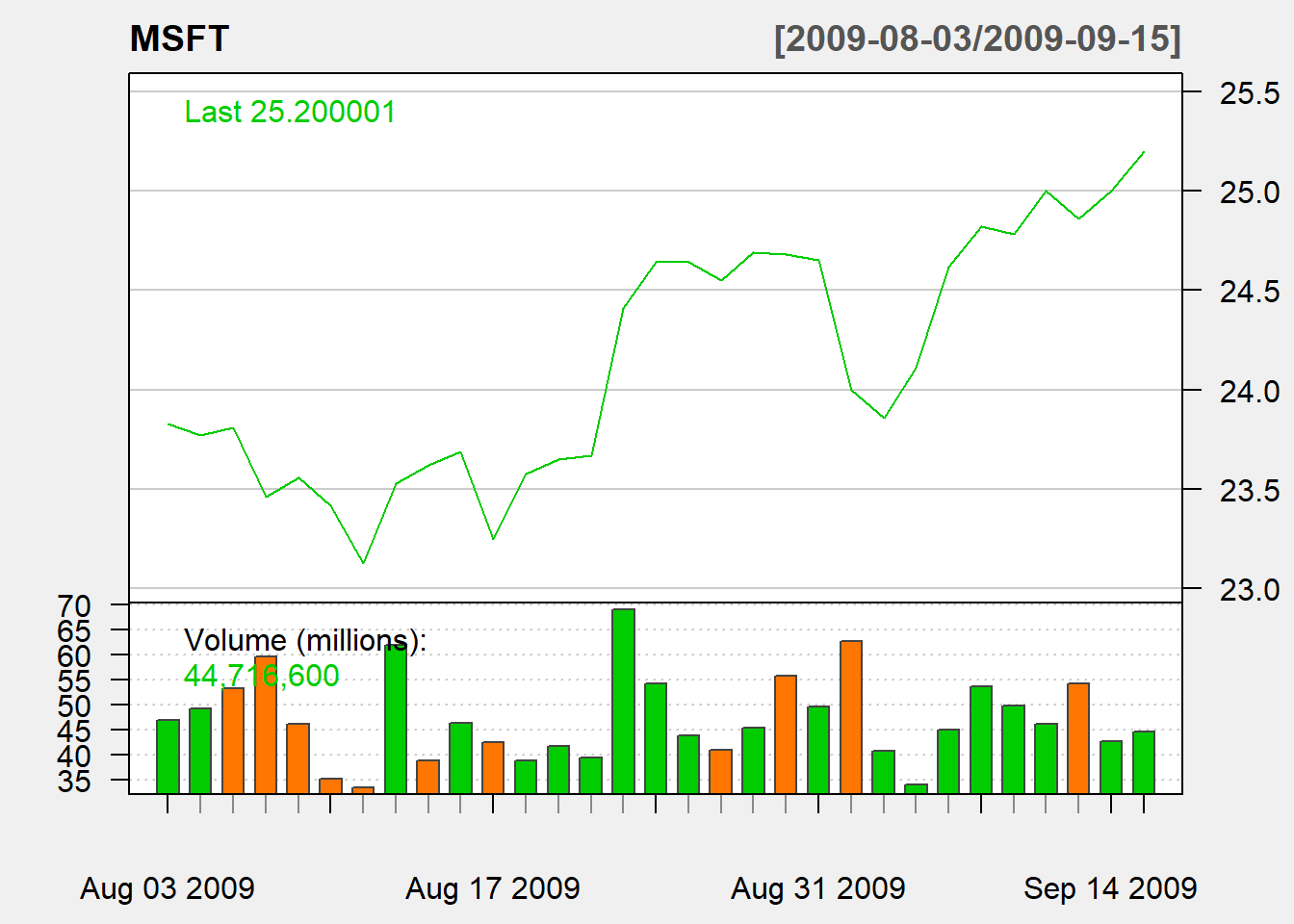Pick the Sep 14 2009 date label
This screenshot has width=1294, height=924.
tap(1110, 887)
